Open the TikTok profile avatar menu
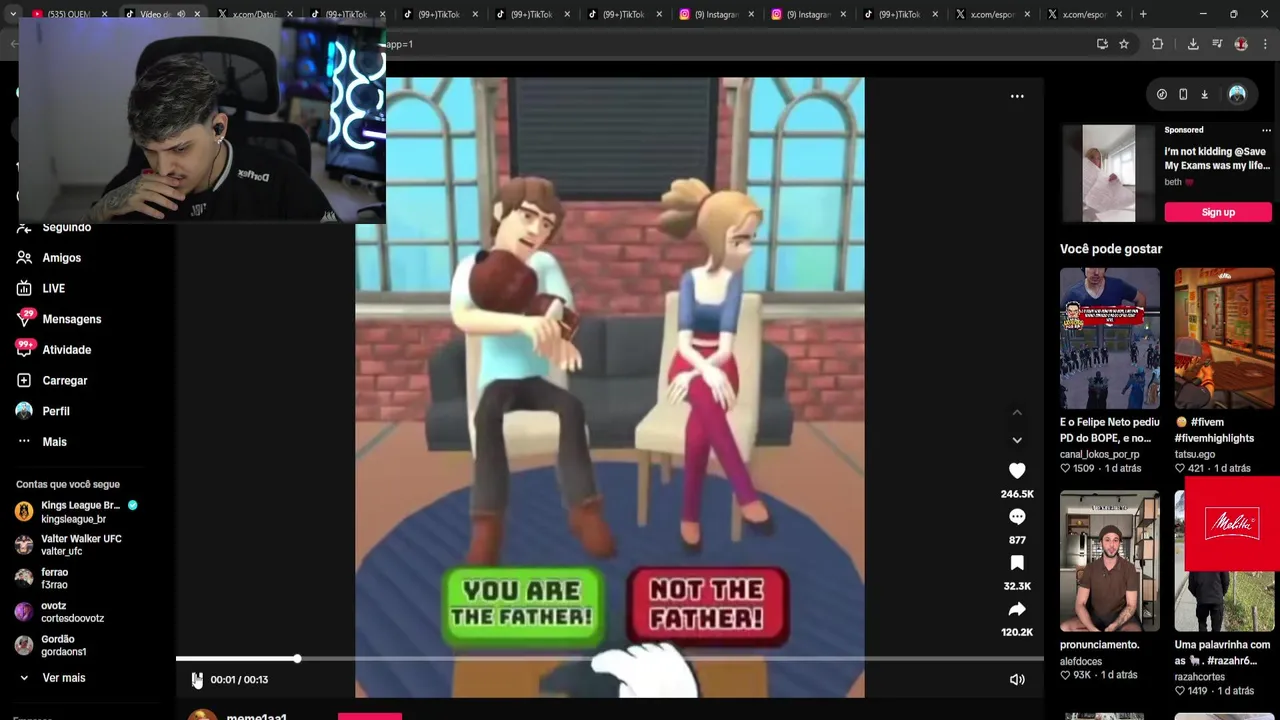 click(1237, 94)
